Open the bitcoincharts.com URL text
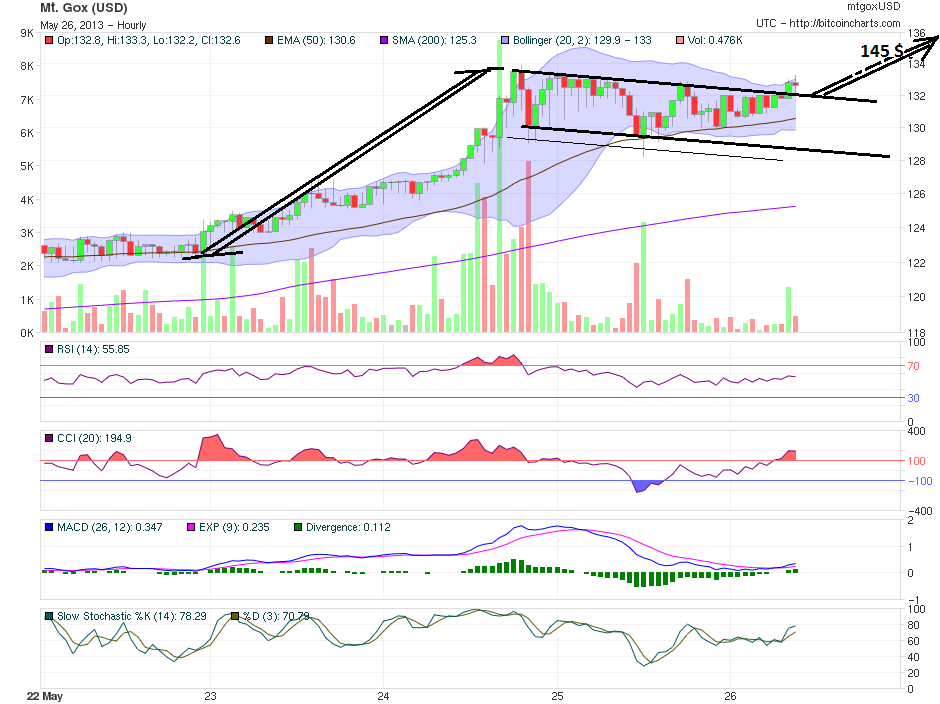940x704 pixels. tap(845, 23)
